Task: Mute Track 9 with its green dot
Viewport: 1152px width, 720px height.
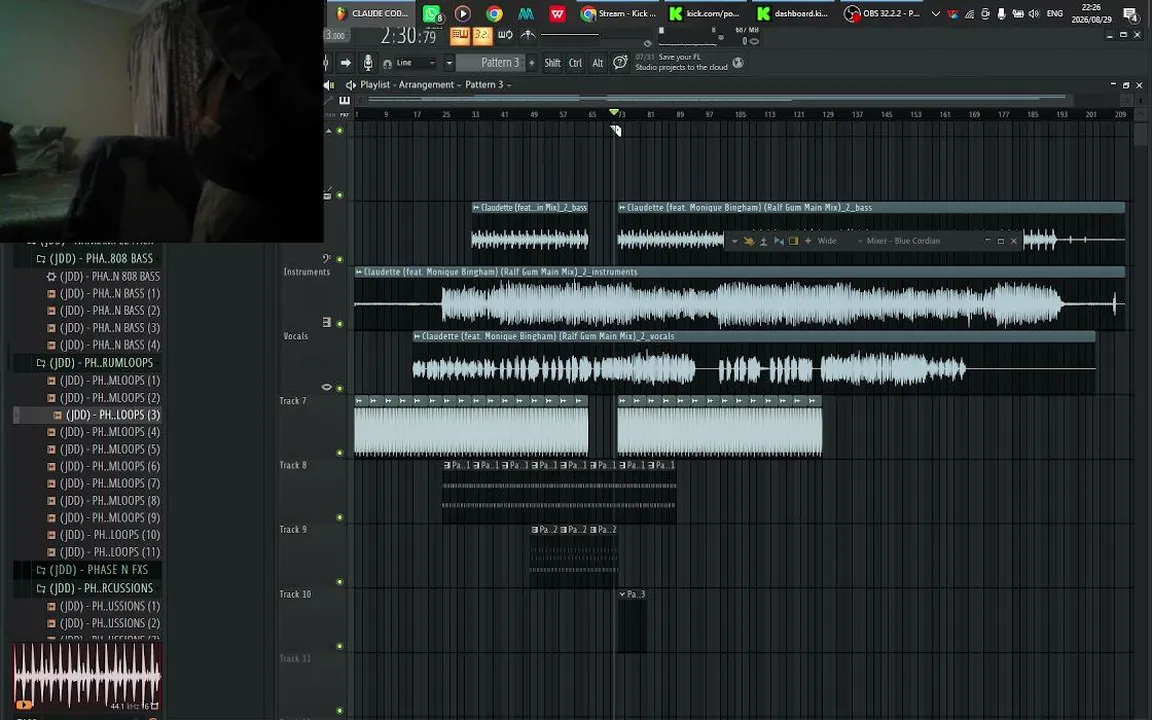Action: (x=339, y=582)
